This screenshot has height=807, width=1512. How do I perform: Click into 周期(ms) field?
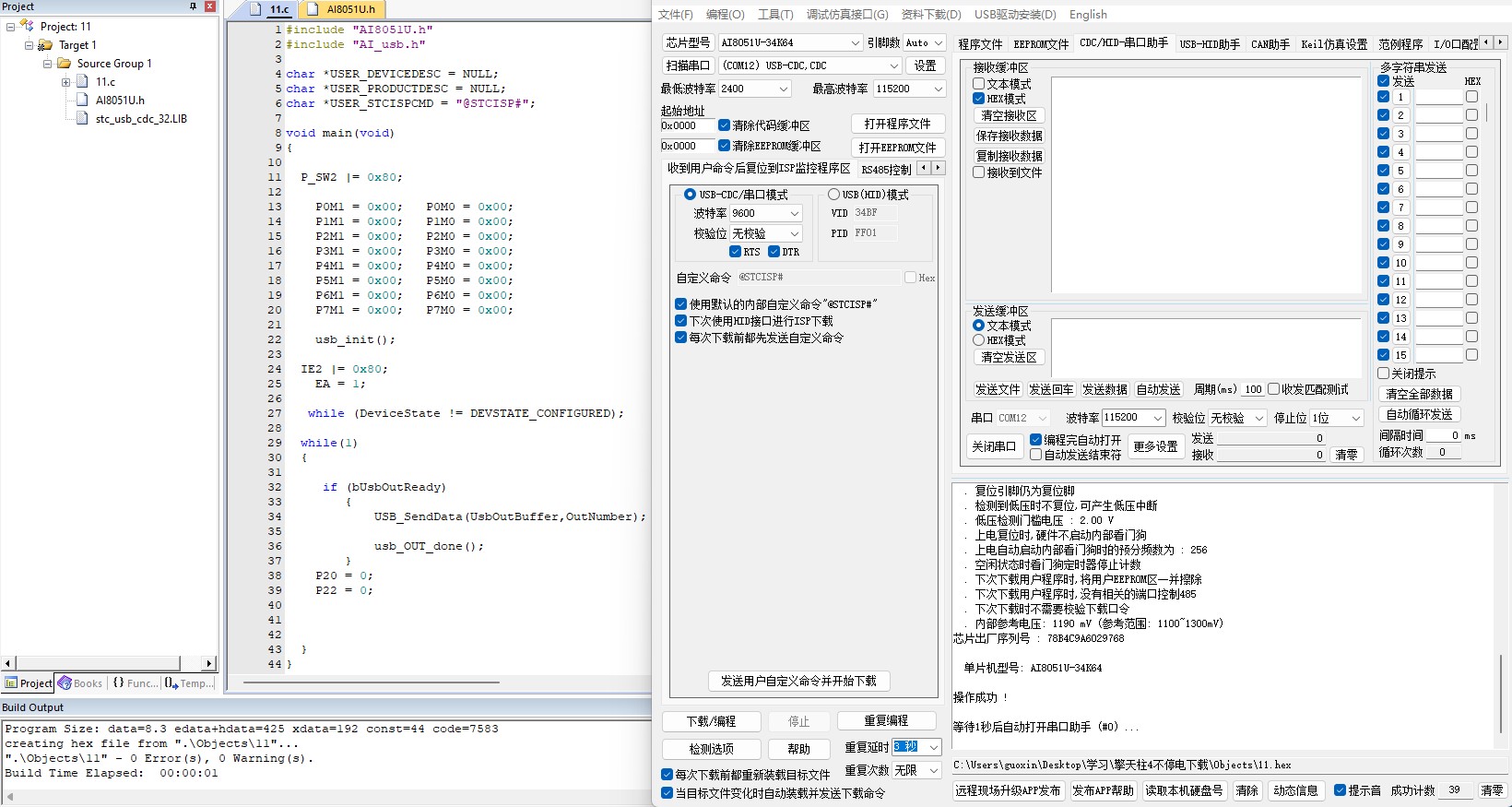click(1253, 389)
